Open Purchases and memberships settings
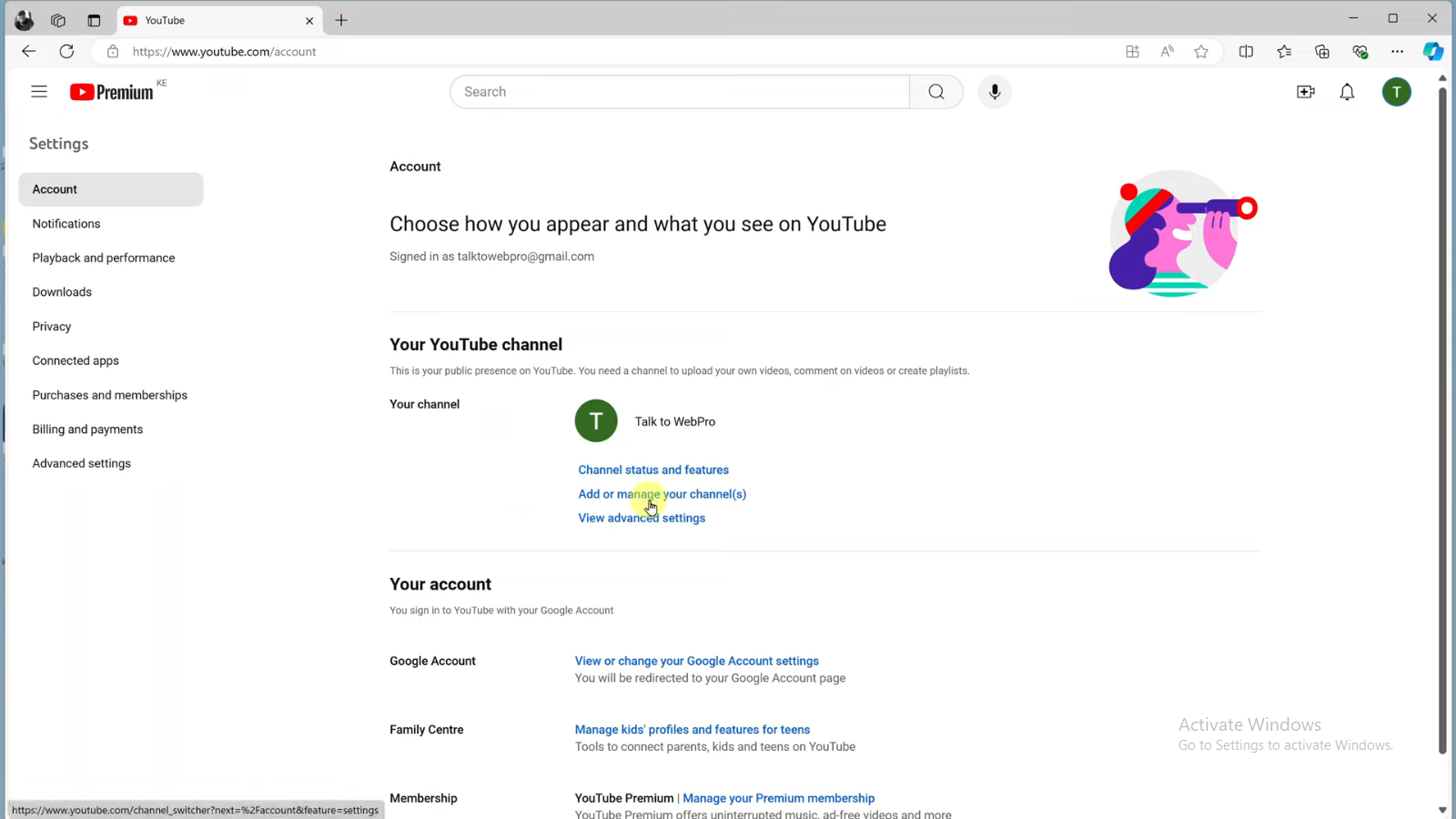Viewport: 1456px width, 819px height. point(111,395)
